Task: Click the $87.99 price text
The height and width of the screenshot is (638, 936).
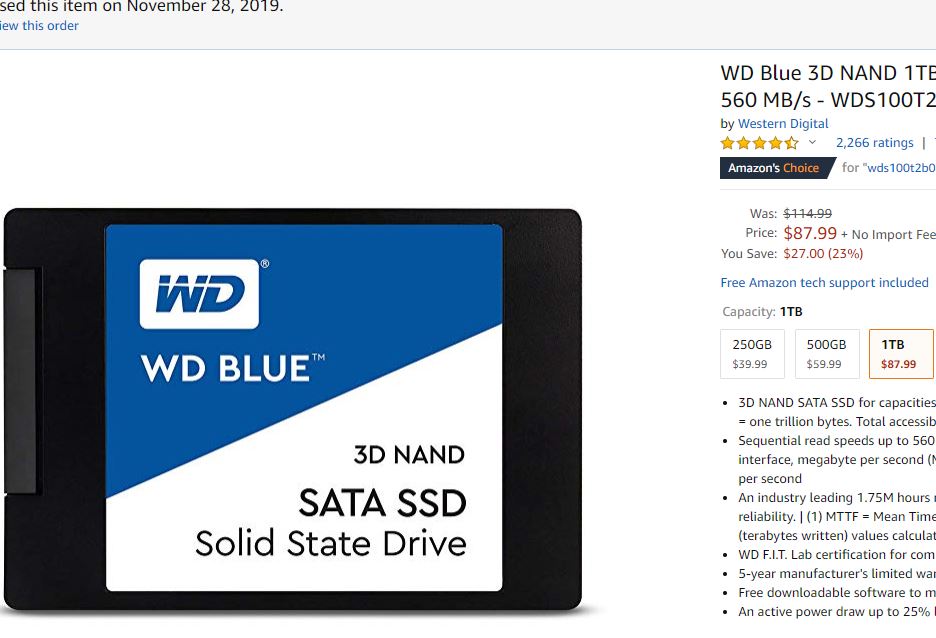Action: [x=810, y=233]
